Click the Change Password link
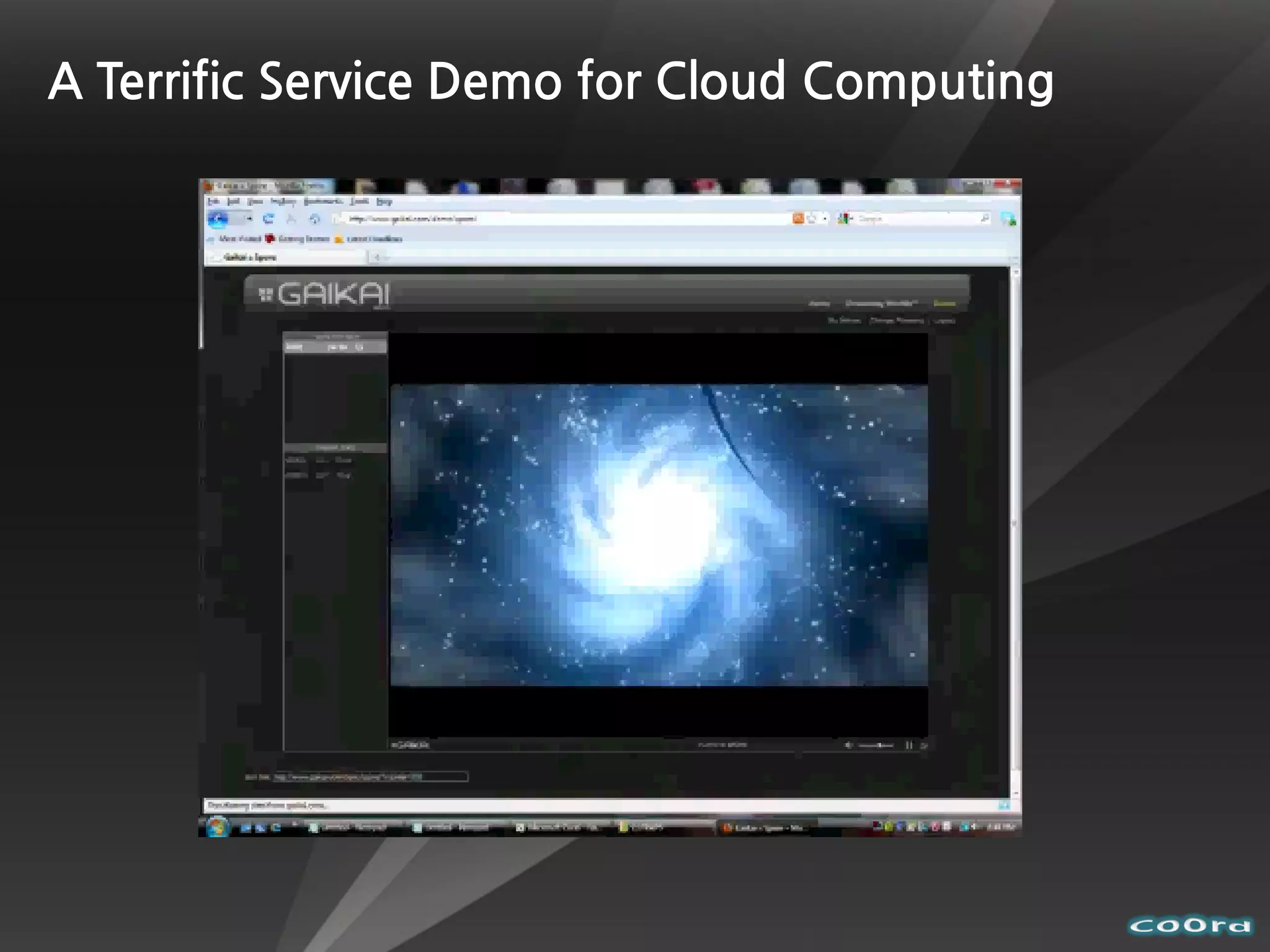 click(897, 320)
